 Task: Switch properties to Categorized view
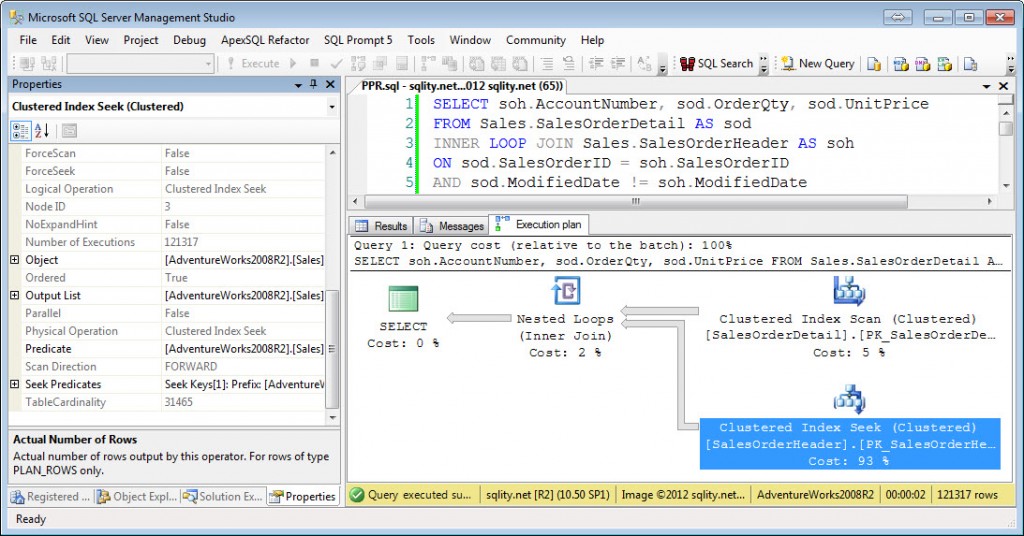21,130
